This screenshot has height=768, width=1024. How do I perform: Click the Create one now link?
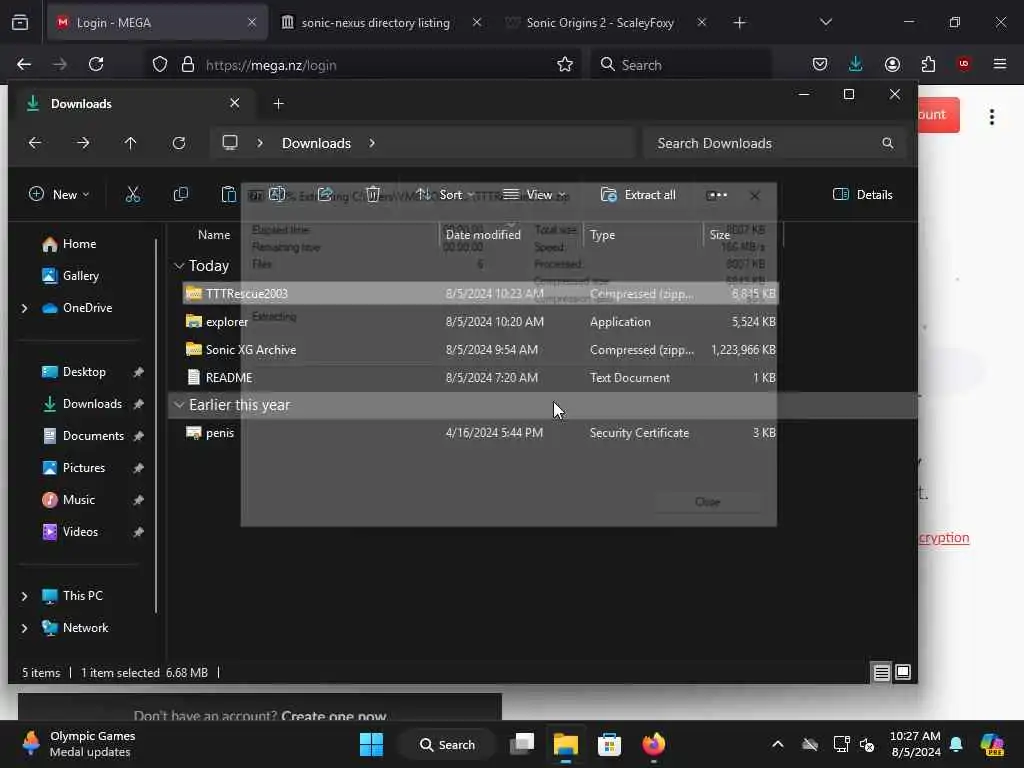[334, 716]
